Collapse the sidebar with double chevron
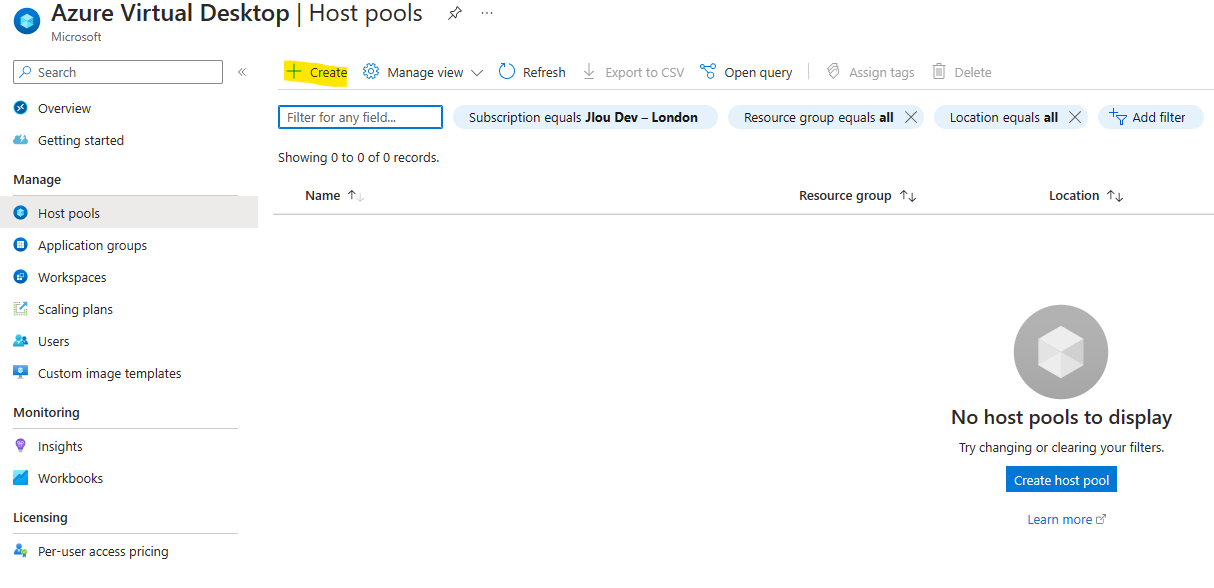The image size is (1214, 588). tap(242, 72)
